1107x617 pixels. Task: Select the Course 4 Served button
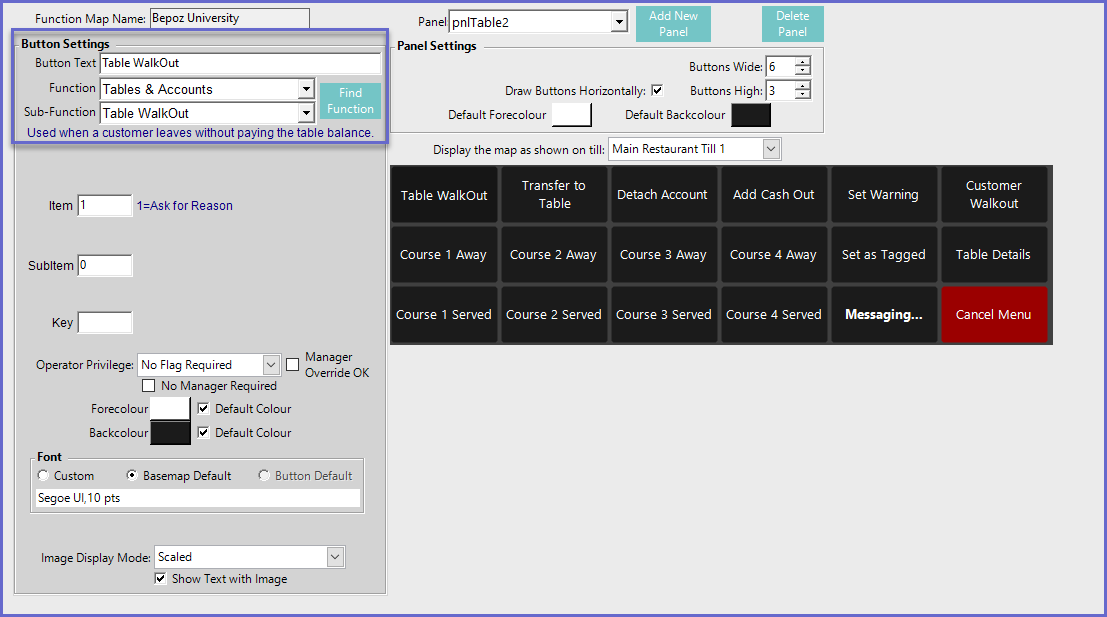(774, 315)
